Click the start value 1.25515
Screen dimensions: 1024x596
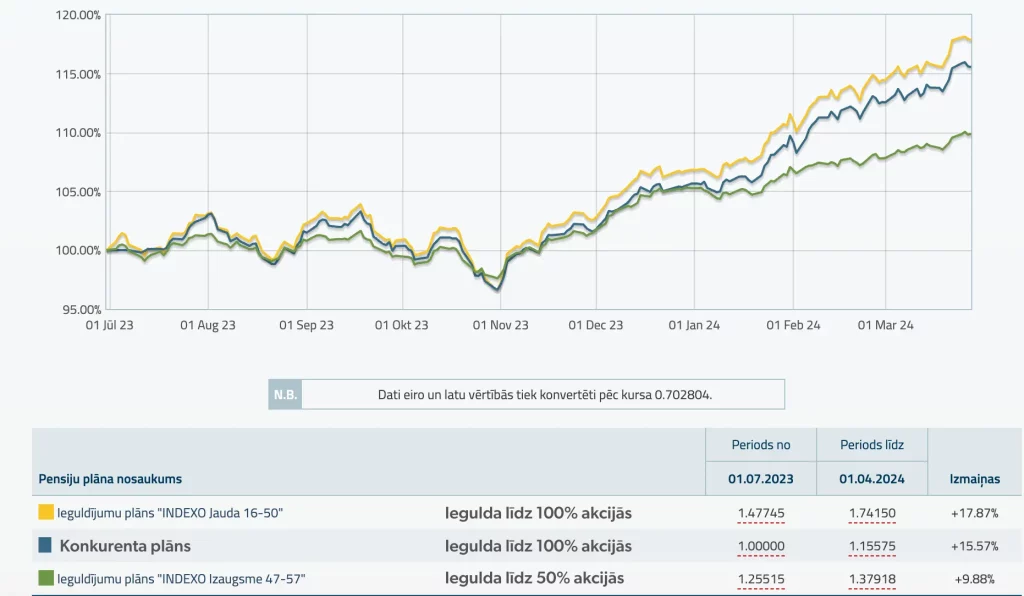pyautogui.click(x=761, y=579)
